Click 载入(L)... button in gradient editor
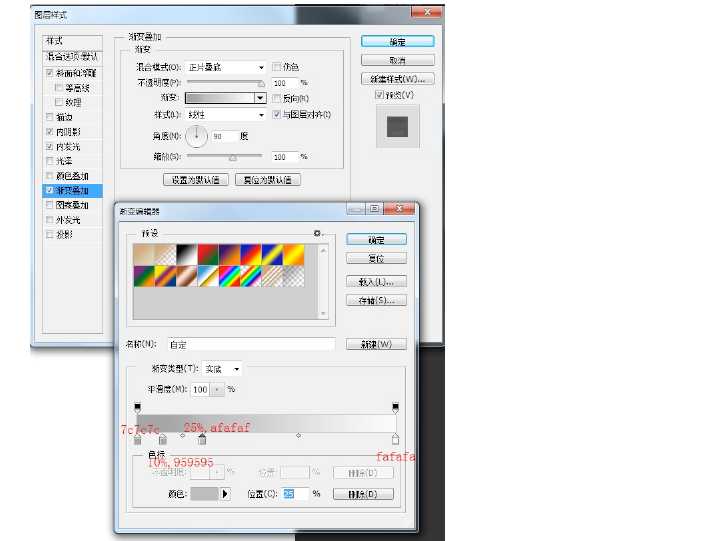The image size is (720, 541). point(376,282)
